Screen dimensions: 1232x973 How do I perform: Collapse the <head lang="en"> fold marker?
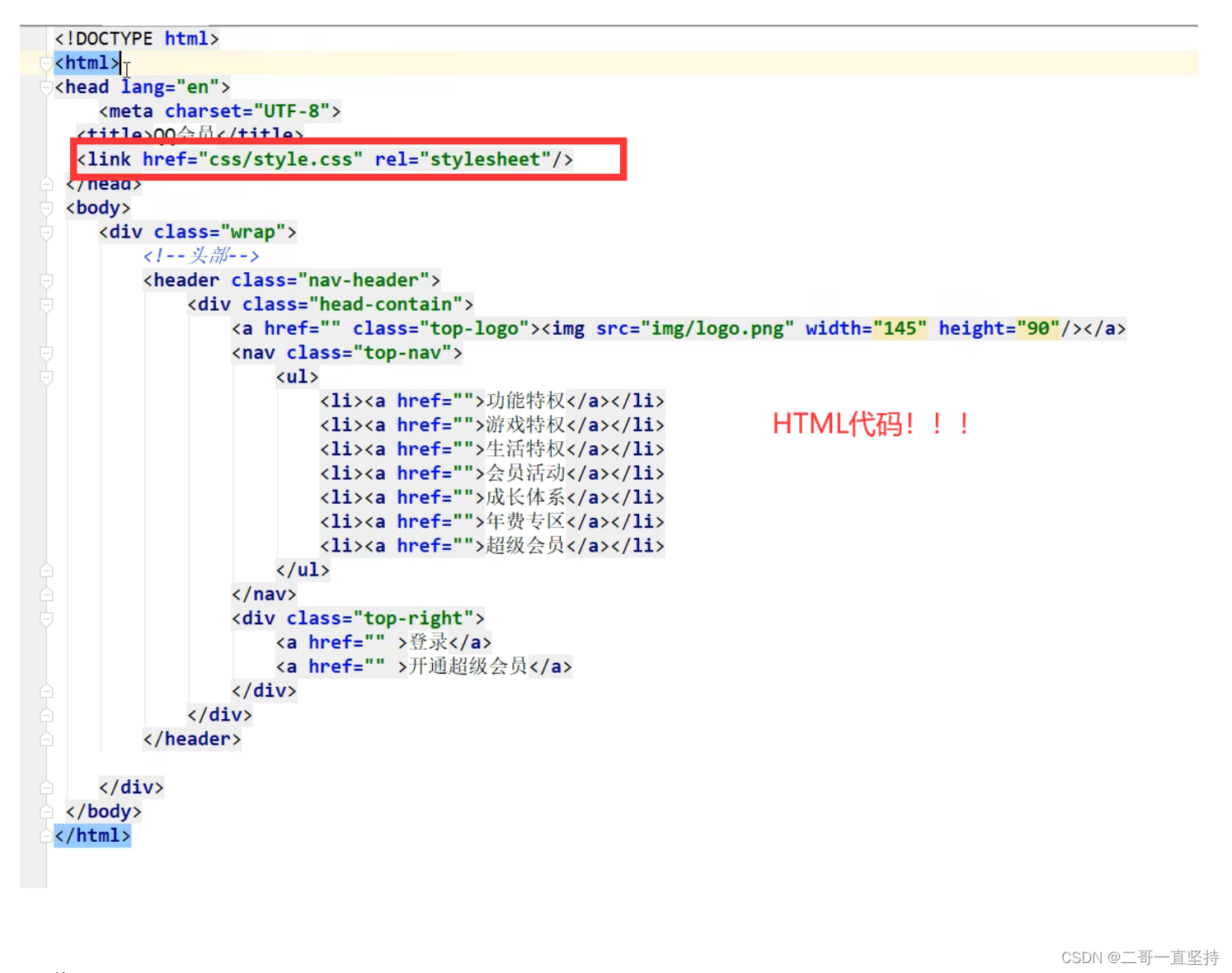(x=46, y=87)
